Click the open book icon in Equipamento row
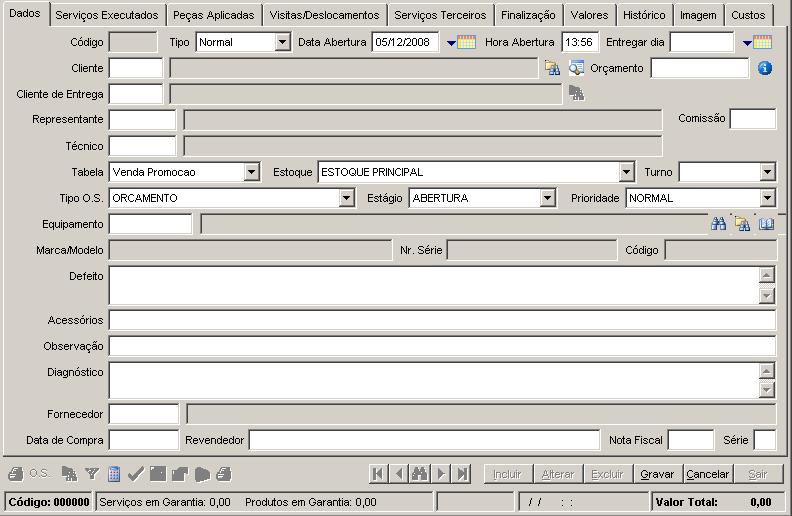 point(766,224)
